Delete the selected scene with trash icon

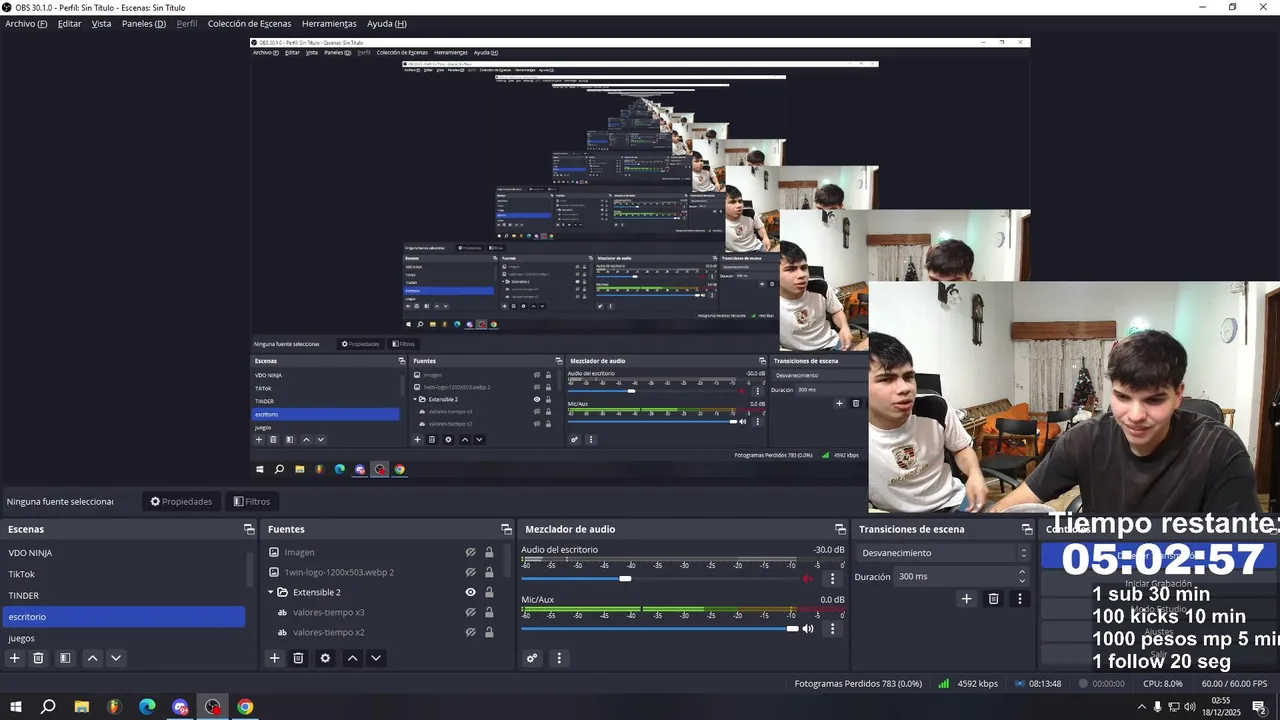tap(38, 658)
